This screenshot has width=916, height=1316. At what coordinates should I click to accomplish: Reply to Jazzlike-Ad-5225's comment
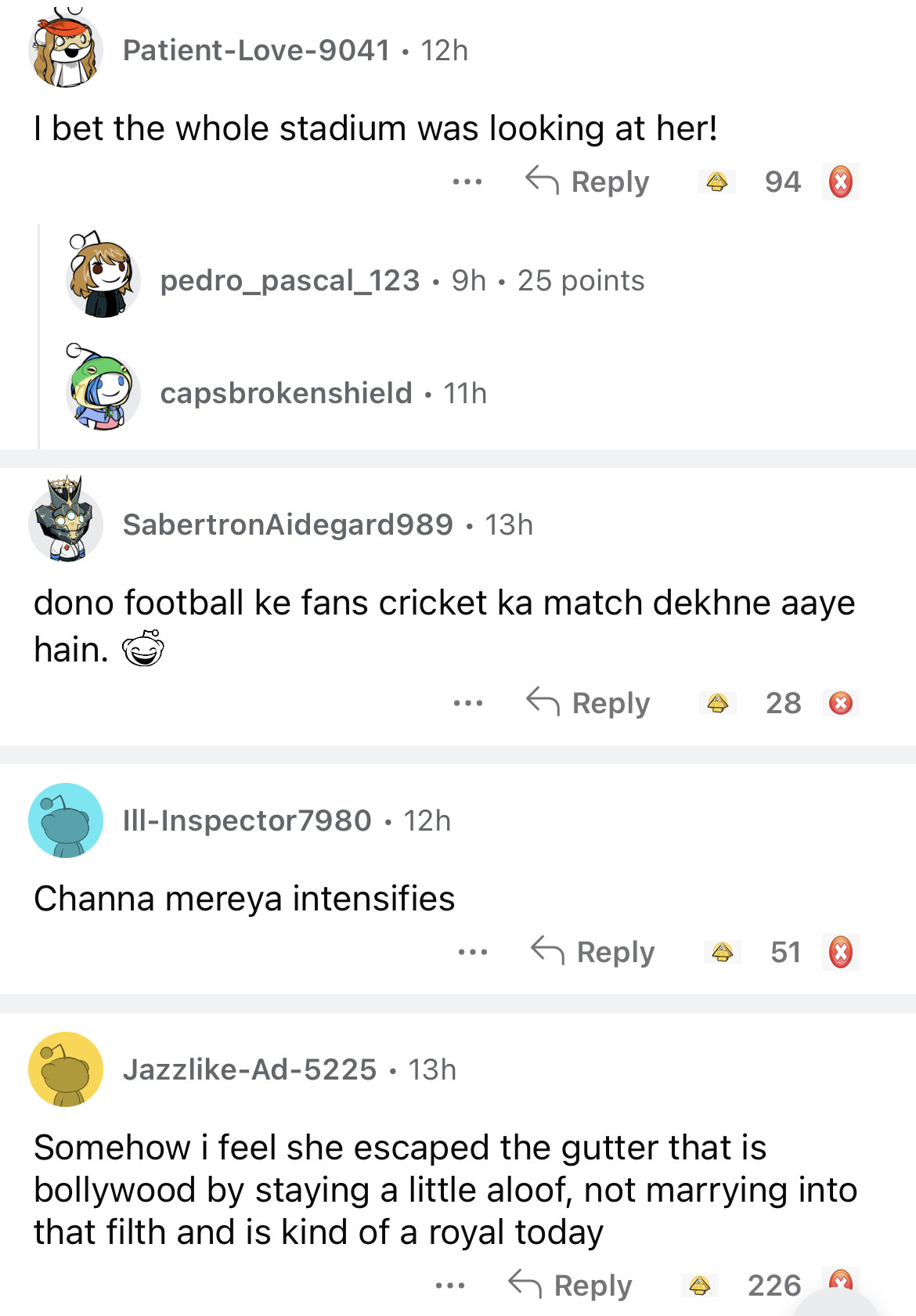(570, 1285)
